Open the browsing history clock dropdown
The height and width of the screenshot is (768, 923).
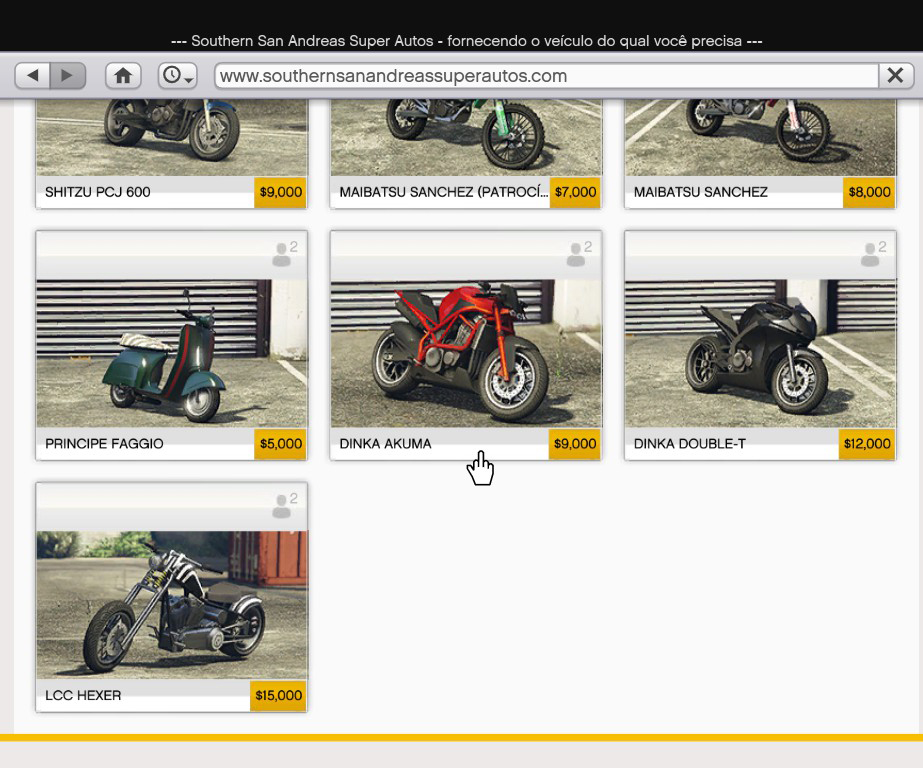click(x=177, y=75)
